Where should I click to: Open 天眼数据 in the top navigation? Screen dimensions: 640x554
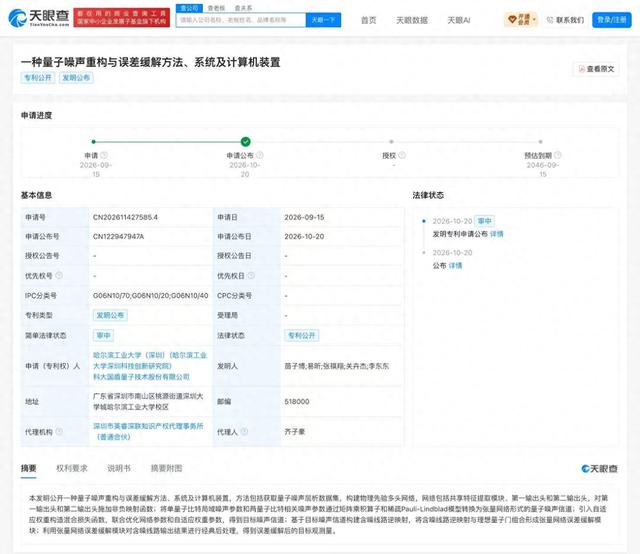[412, 20]
